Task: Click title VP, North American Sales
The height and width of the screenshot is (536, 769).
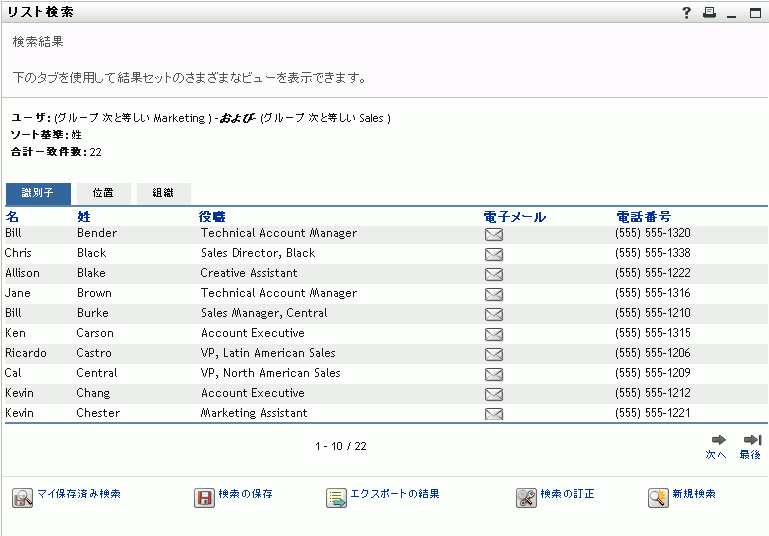Action: pyautogui.click(x=271, y=373)
